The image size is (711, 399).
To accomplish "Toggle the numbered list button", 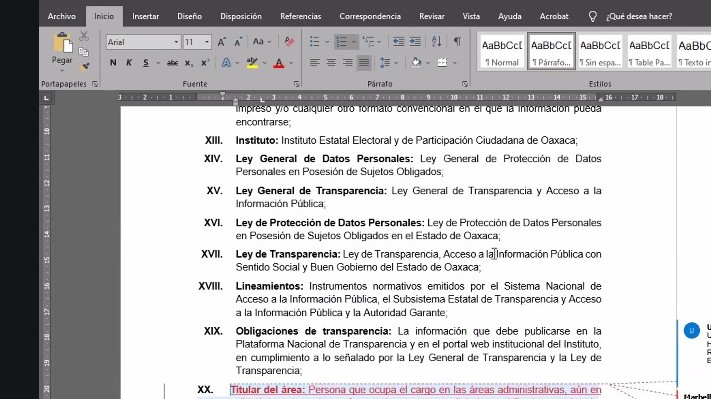I will coord(341,42).
